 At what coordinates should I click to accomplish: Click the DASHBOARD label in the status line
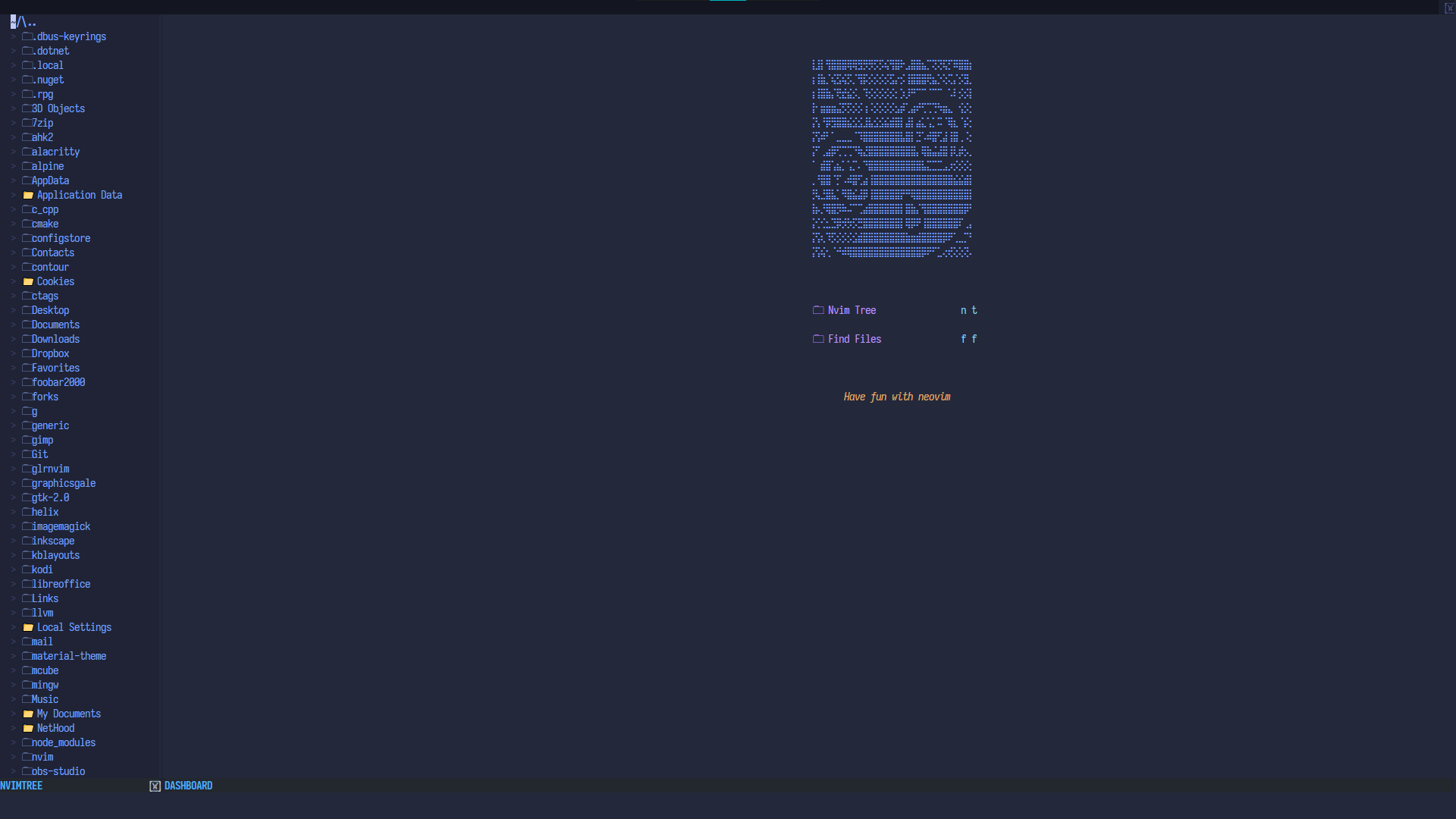pos(188,786)
